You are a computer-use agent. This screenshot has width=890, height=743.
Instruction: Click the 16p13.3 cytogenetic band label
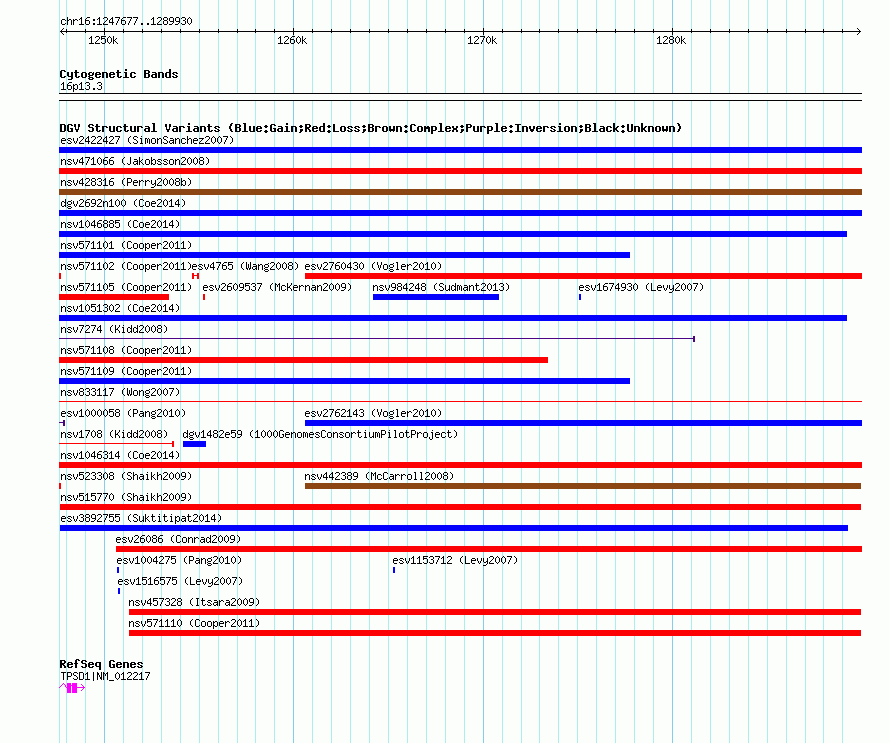pos(81,86)
